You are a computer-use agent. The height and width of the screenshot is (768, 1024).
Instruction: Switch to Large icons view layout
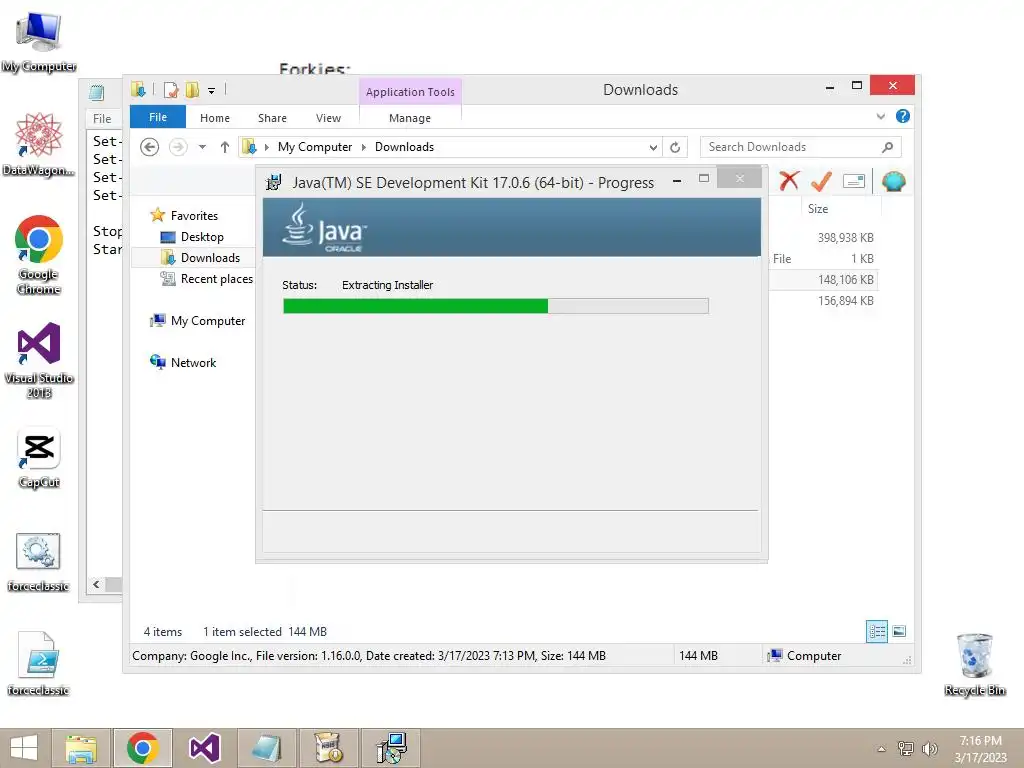pos(899,631)
